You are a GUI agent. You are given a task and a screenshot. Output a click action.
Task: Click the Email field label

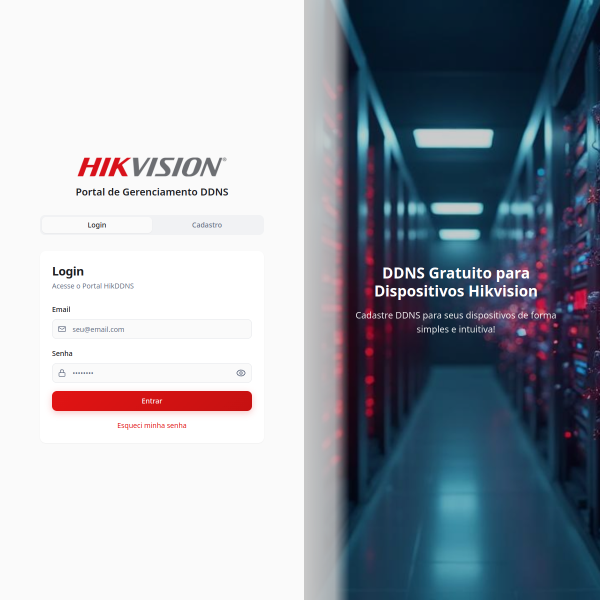click(x=61, y=310)
